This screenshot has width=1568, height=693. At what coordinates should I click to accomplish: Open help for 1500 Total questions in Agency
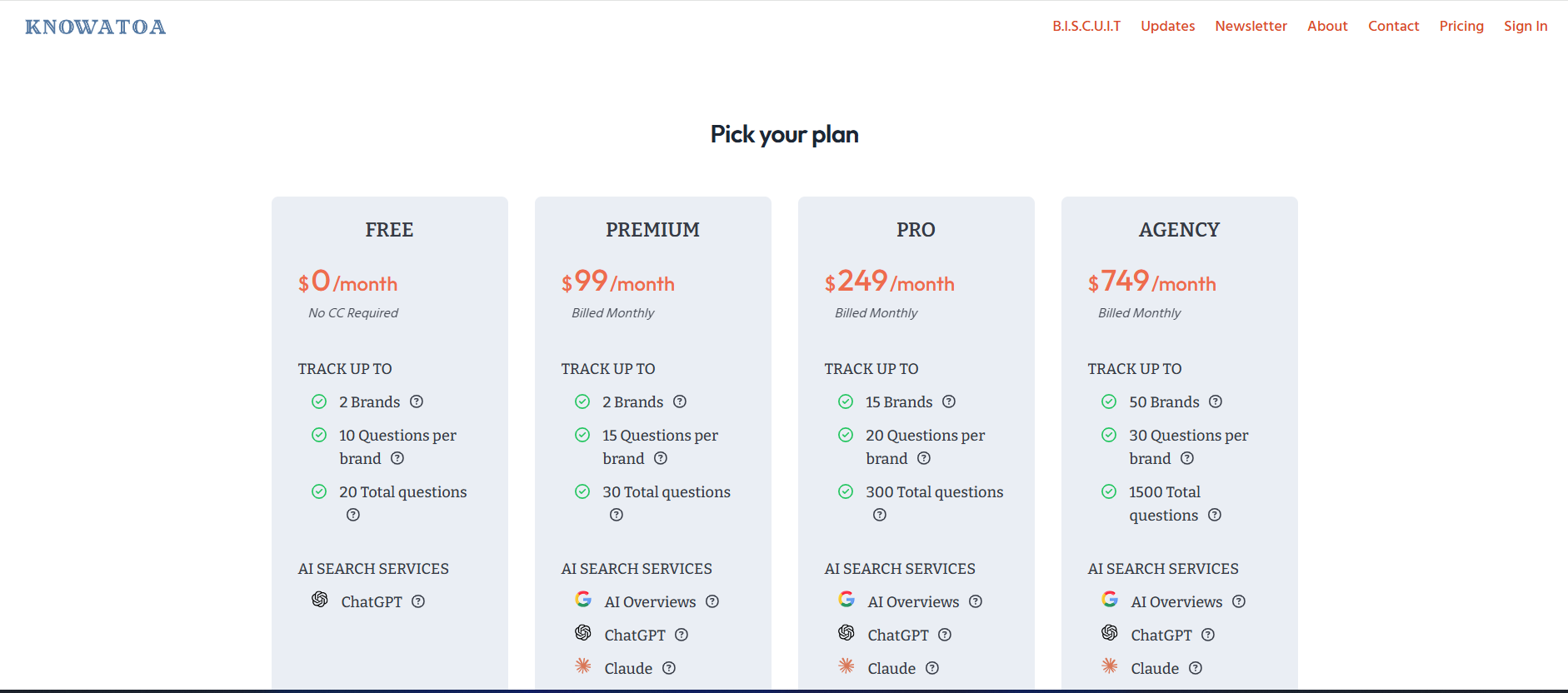coord(1215,515)
